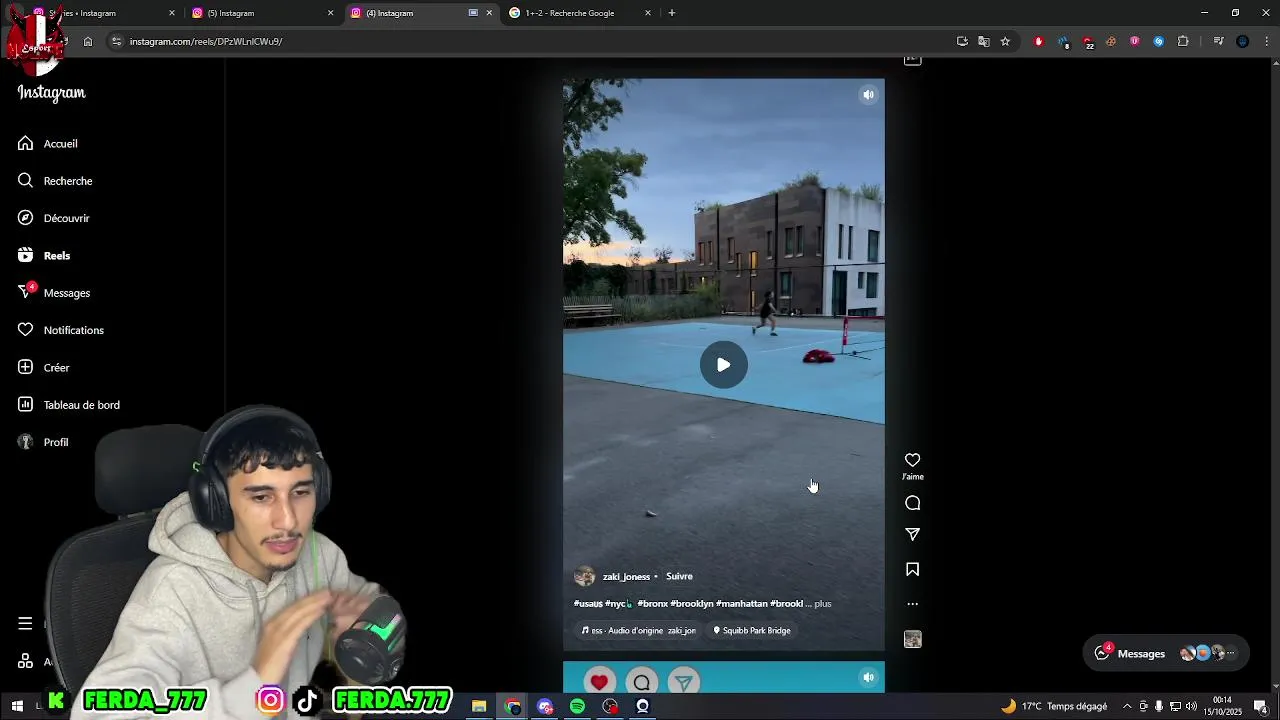Screen dimensions: 1280x720
Task: Click zaki_joness avatar picture
Action: (584, 576)
